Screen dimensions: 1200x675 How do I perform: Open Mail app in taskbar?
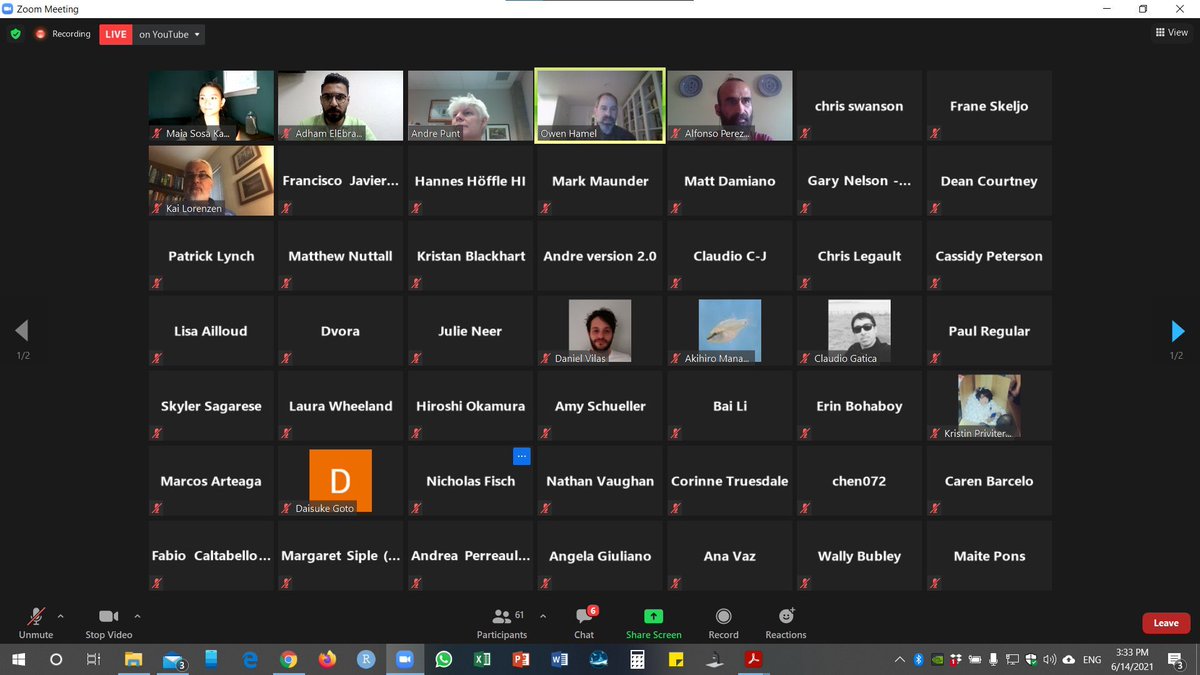click(172, 660)
